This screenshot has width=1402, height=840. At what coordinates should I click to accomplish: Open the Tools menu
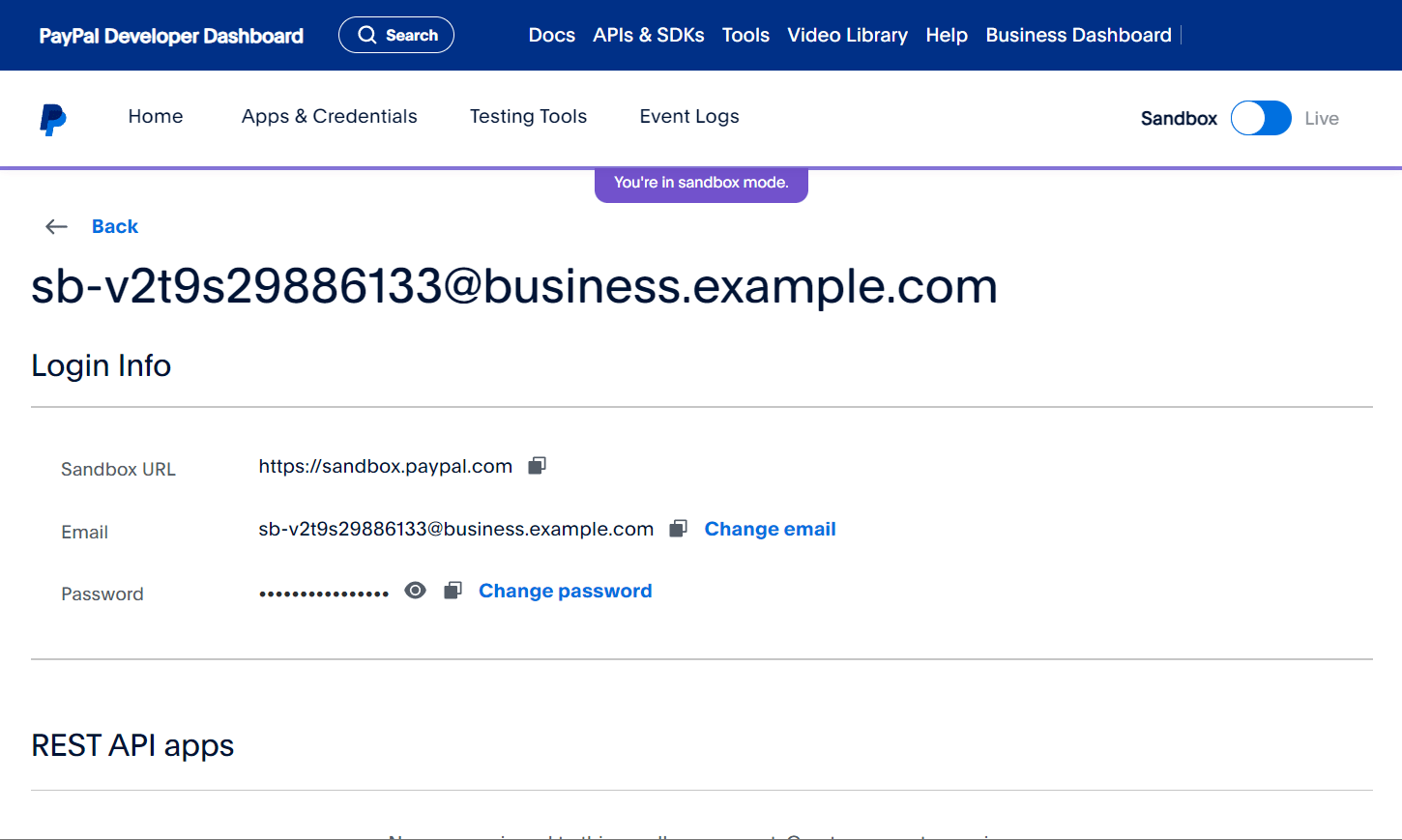(x=745, y=36)
